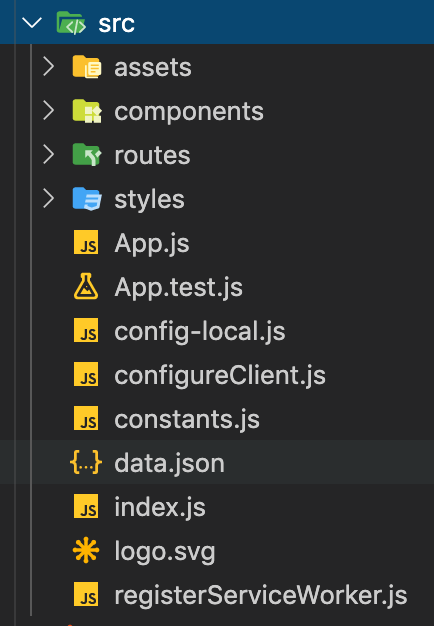
Task: Expand the routes folder arrow
Action: tap(48, 155)
